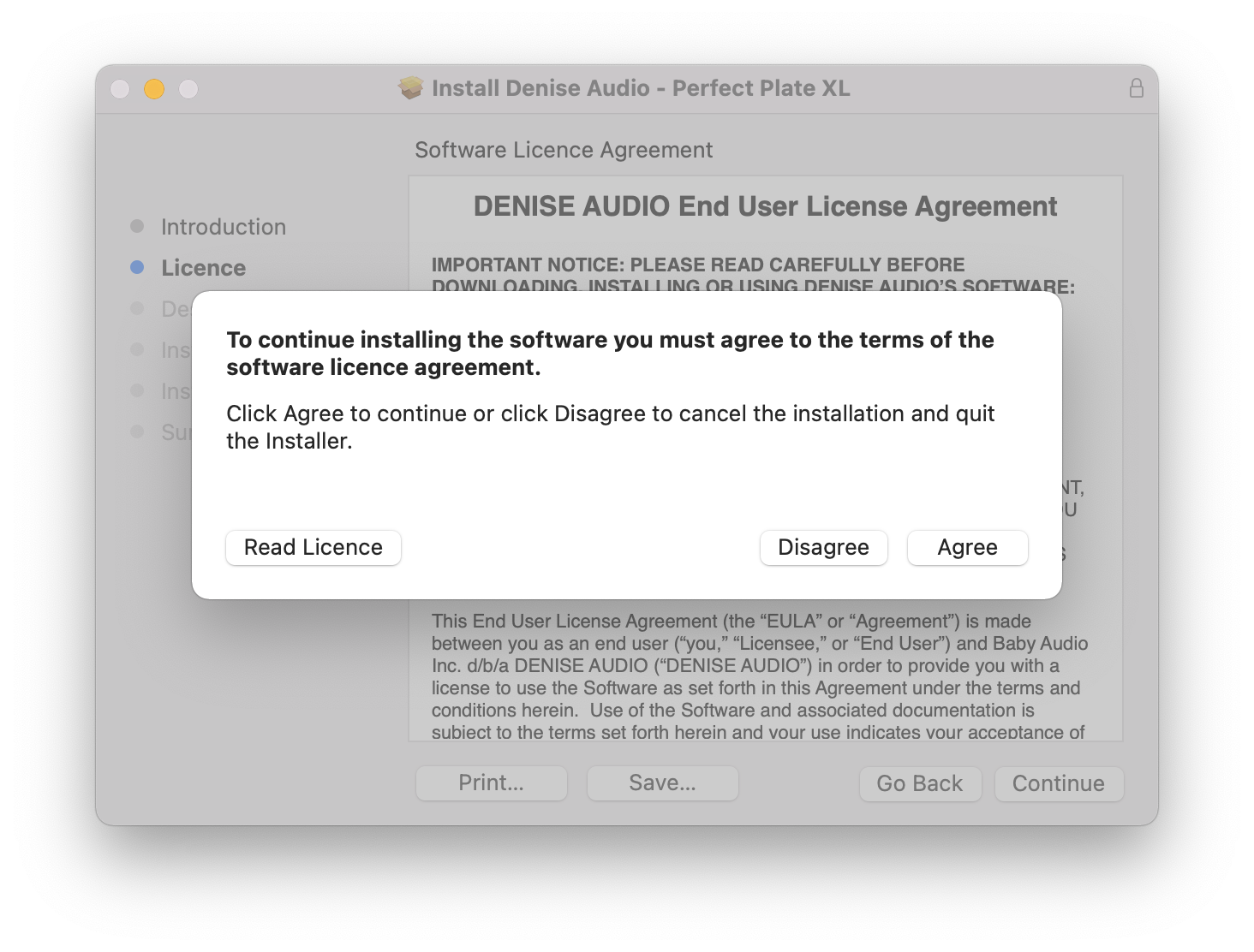Click the installer package icon in title
The image size is (1254, 952).
[411, 88]
